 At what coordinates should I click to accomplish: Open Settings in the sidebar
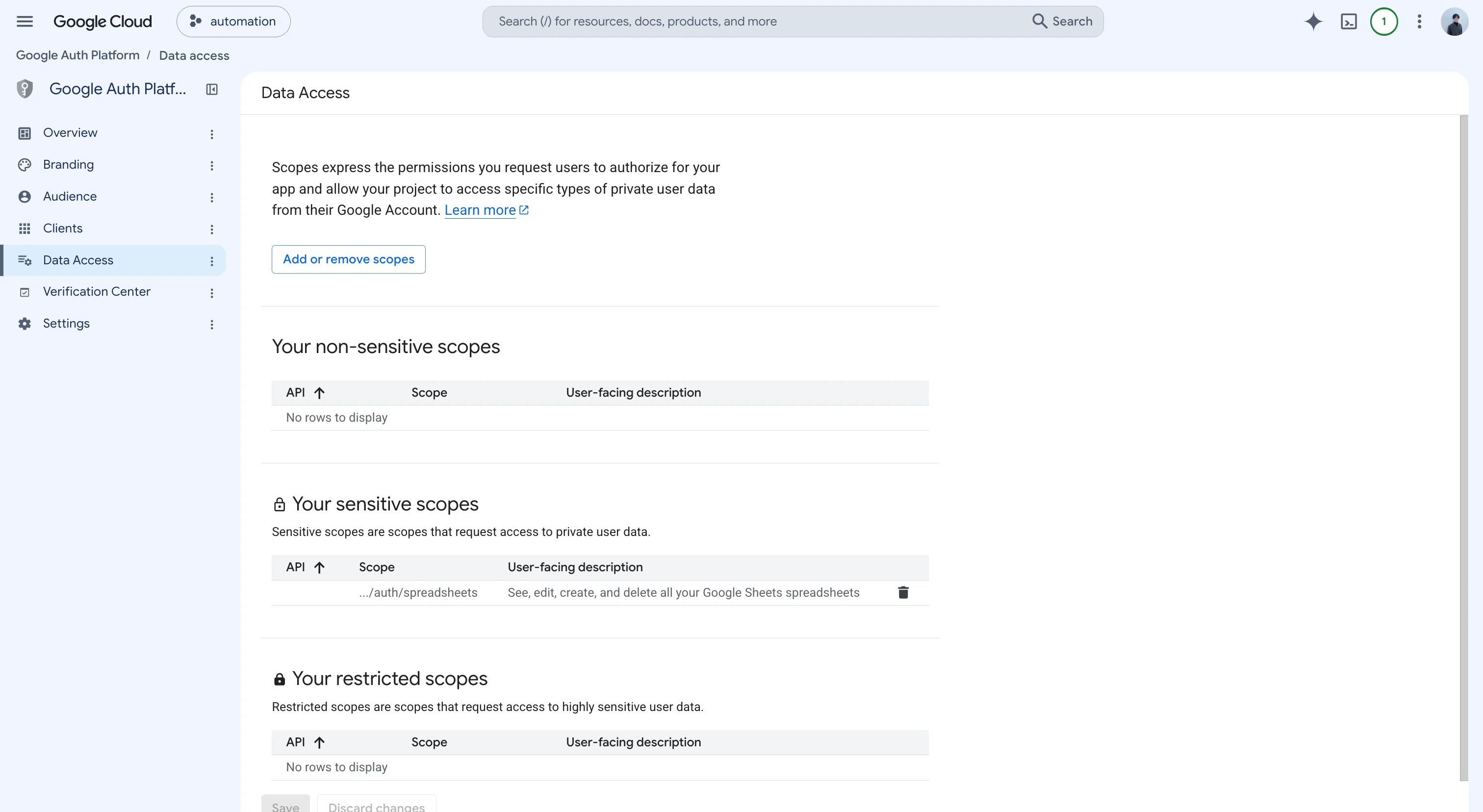[66, 324]
